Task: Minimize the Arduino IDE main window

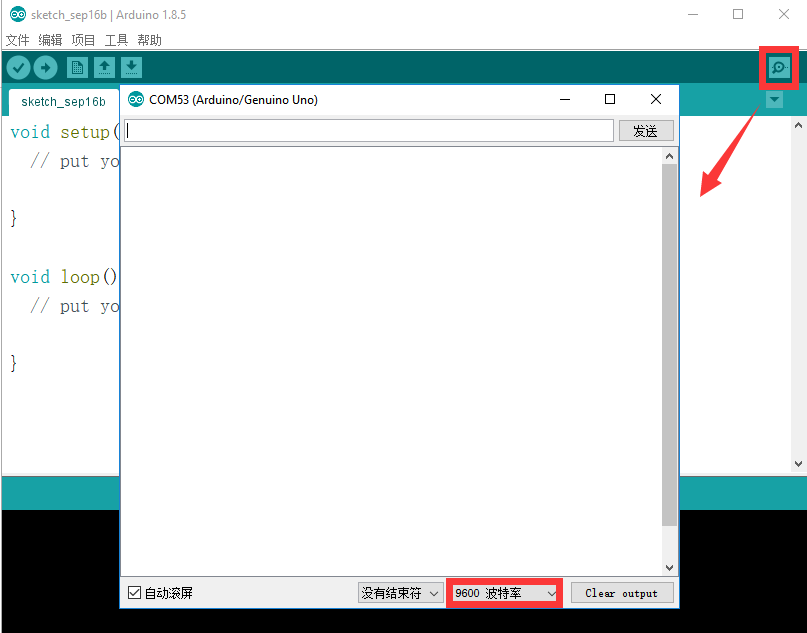Action: coord(693,14)
